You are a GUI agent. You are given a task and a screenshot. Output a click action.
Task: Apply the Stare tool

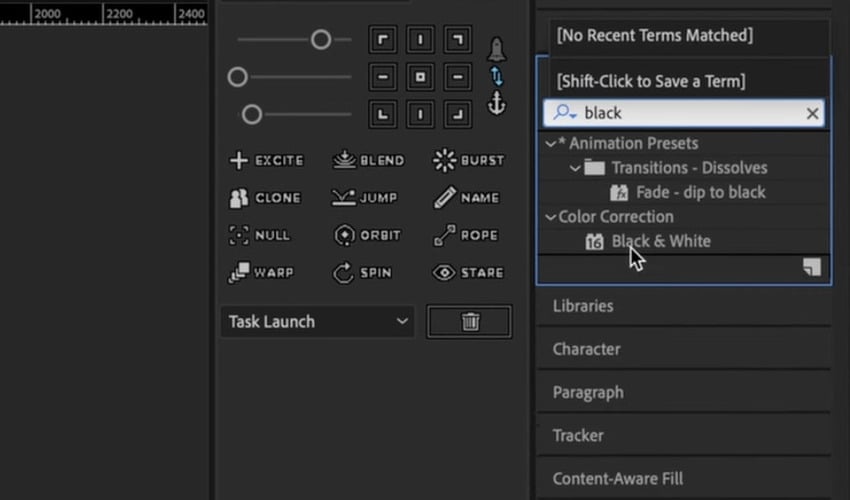(468, 273)
